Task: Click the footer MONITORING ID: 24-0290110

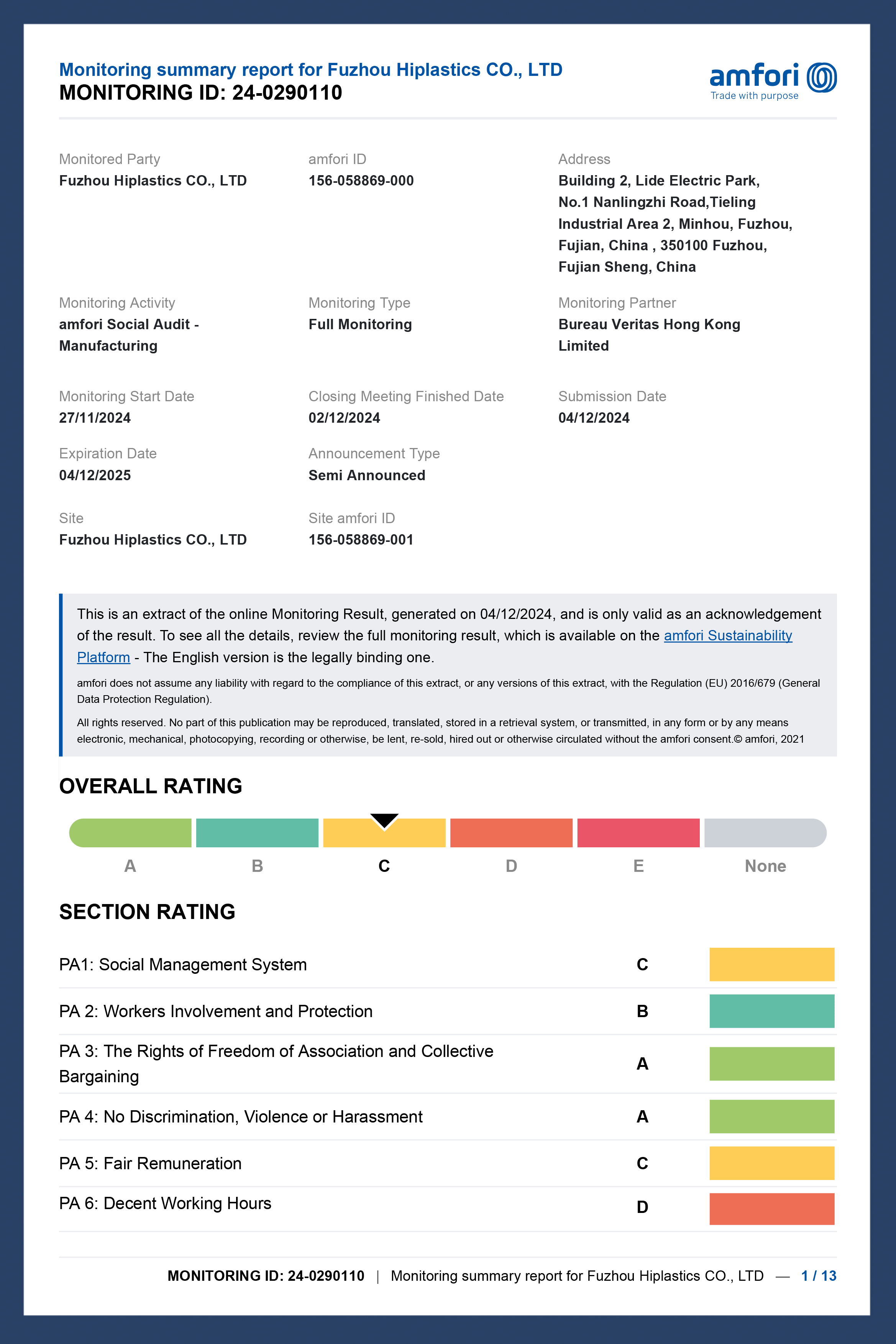Action: 266,1275
